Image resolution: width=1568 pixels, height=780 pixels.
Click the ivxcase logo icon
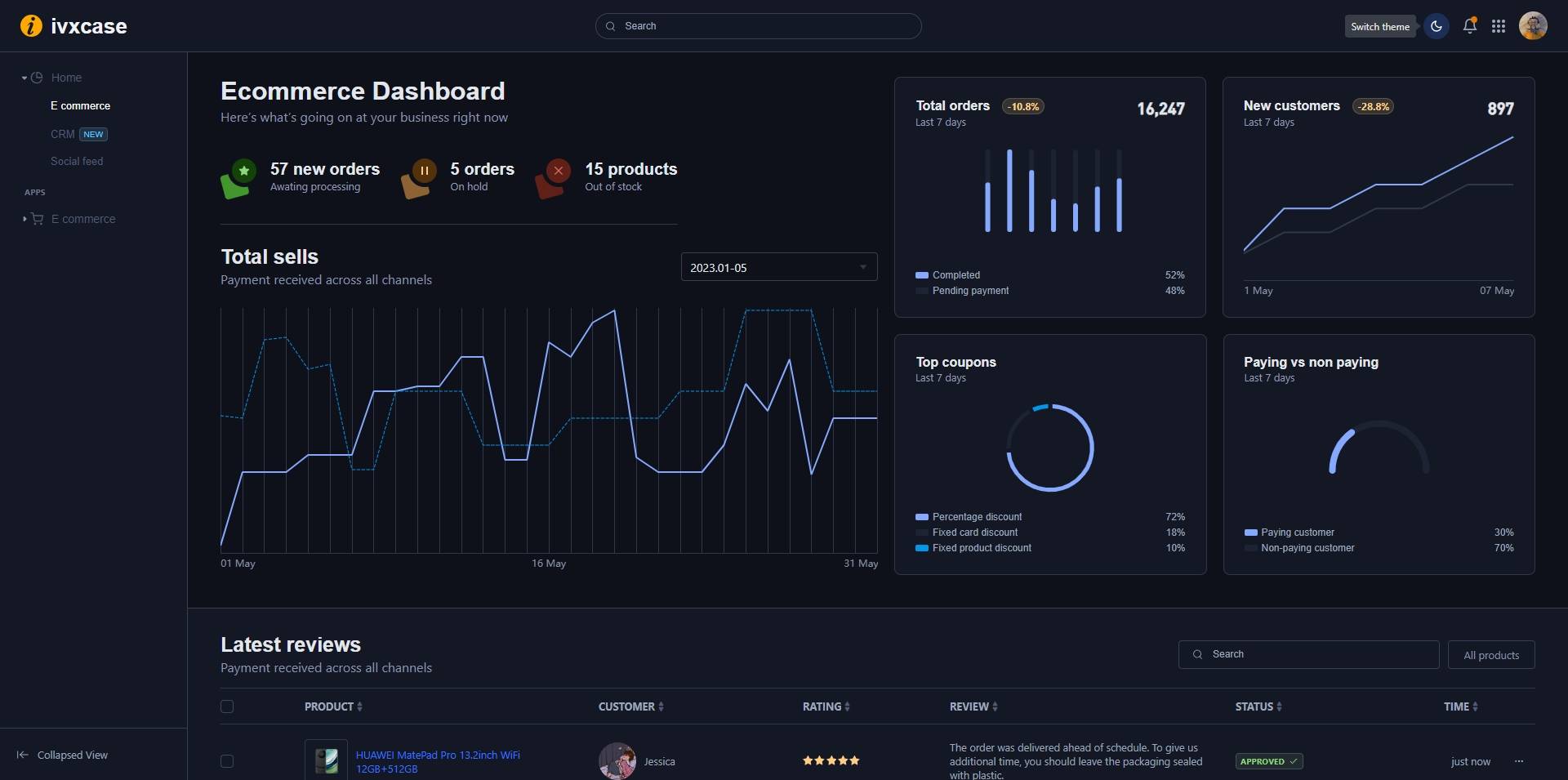pos(31,26)
